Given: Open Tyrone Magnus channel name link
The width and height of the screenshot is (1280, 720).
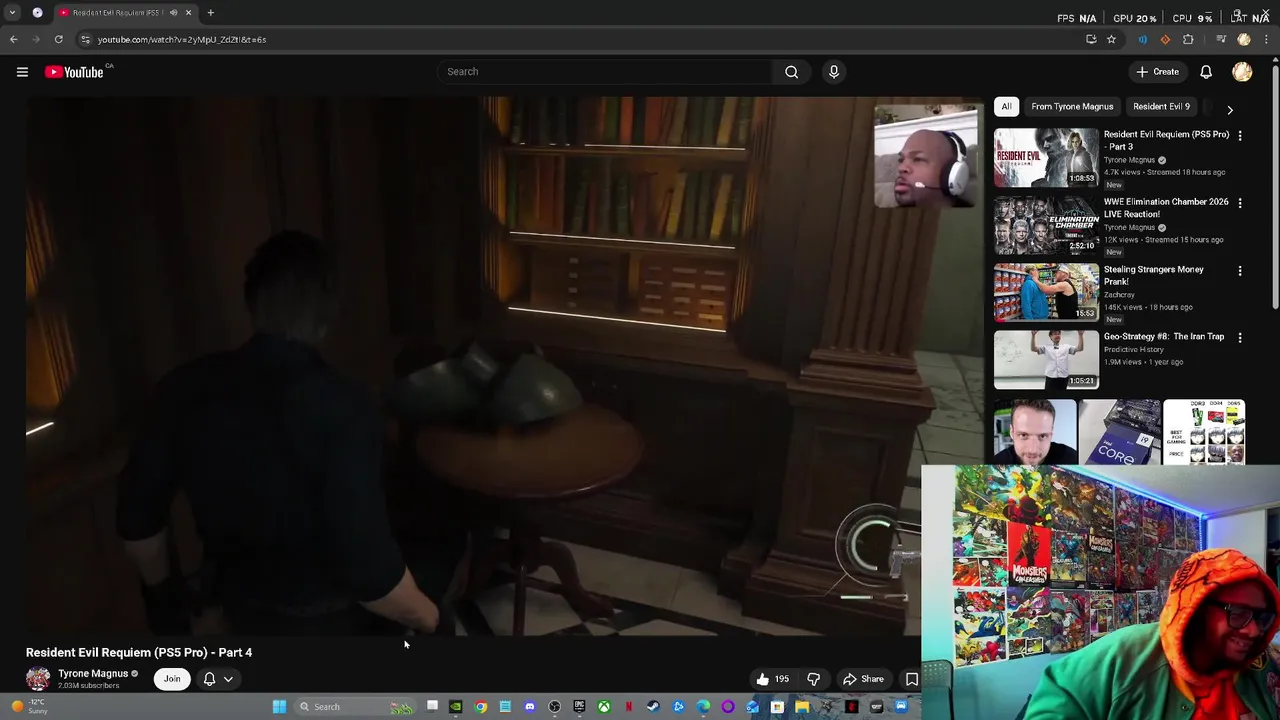Looking at the screenshot, I should tap(93, 674).
